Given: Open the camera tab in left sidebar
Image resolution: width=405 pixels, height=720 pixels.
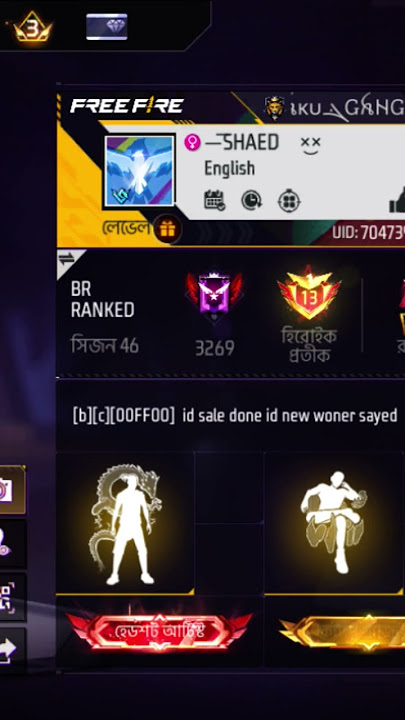Looking at the screenshot, I should coord(13,490).
